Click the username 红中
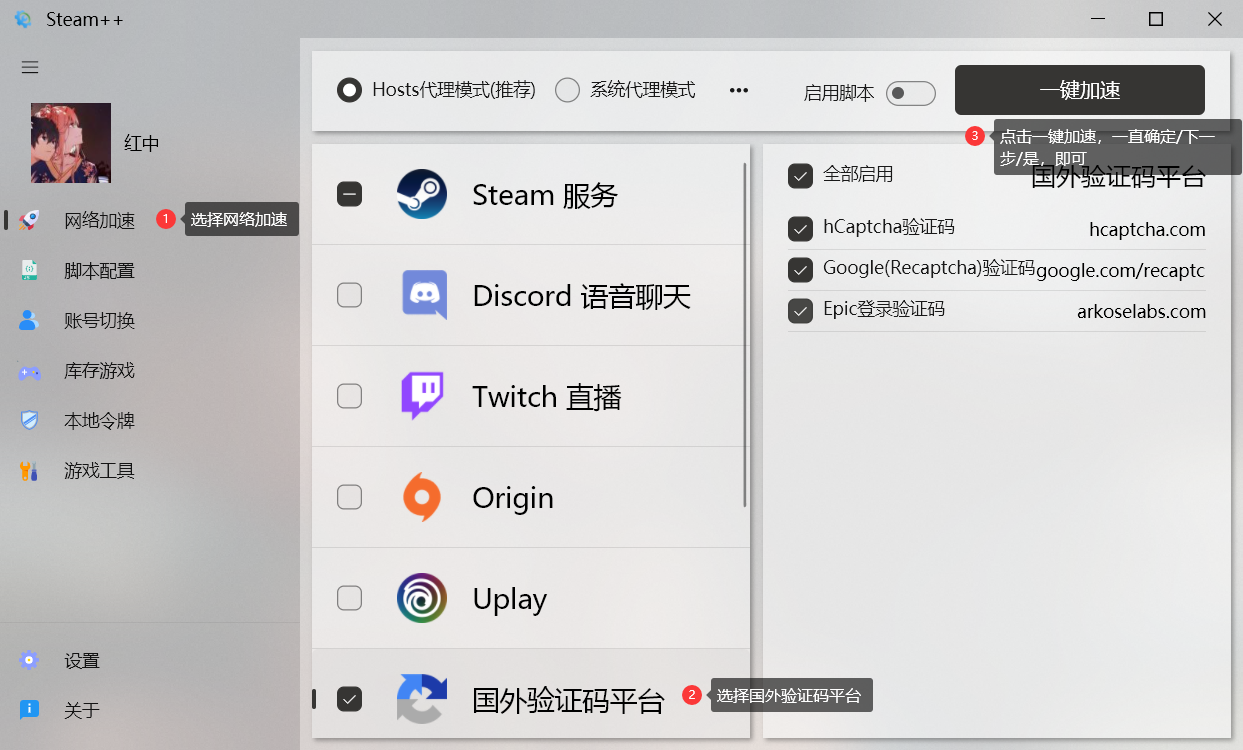 142,143
